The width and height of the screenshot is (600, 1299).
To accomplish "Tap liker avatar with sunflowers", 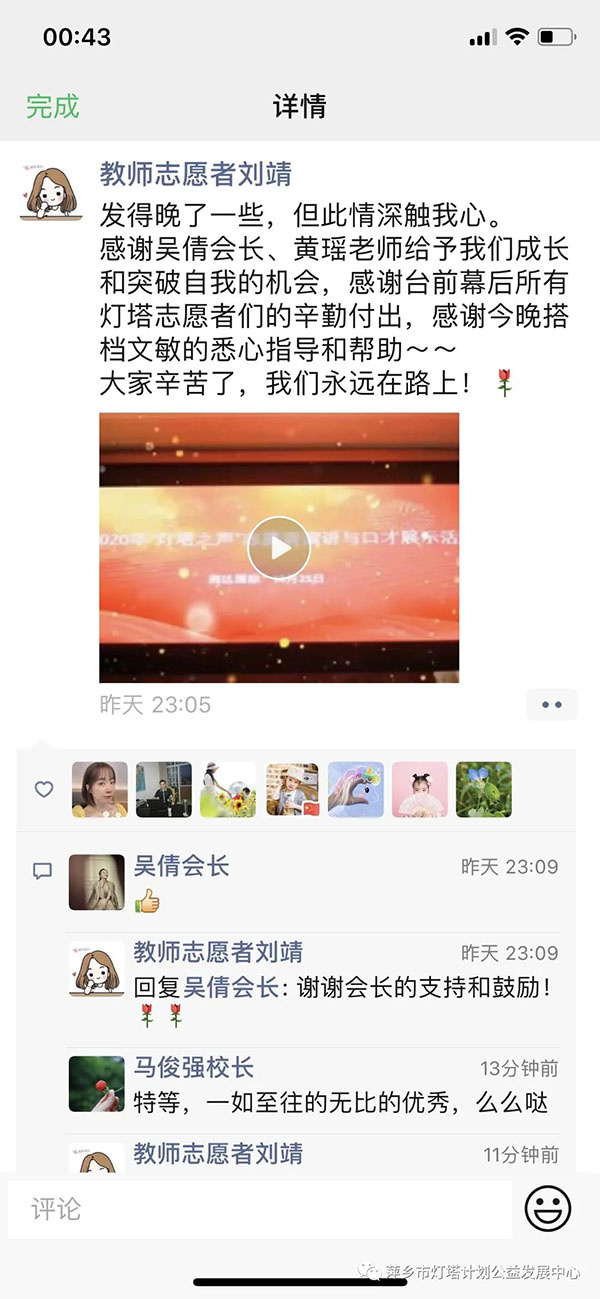I will pos(228,790).
